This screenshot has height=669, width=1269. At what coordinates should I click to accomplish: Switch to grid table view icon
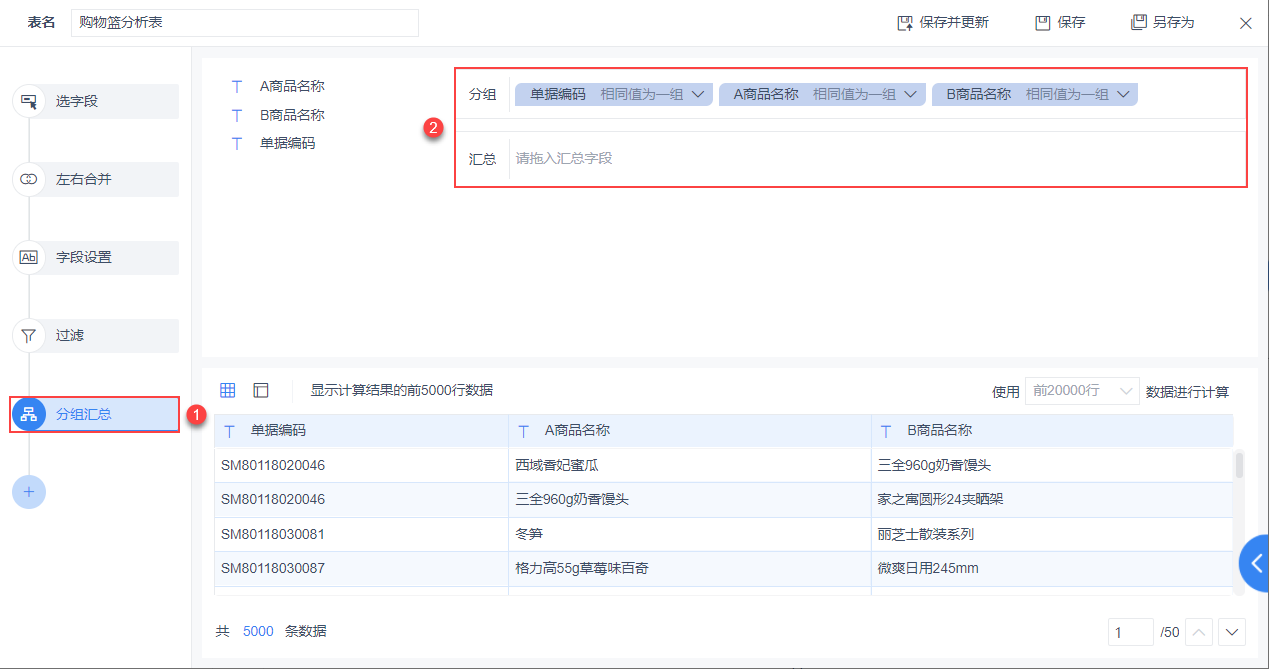point(228,390)
